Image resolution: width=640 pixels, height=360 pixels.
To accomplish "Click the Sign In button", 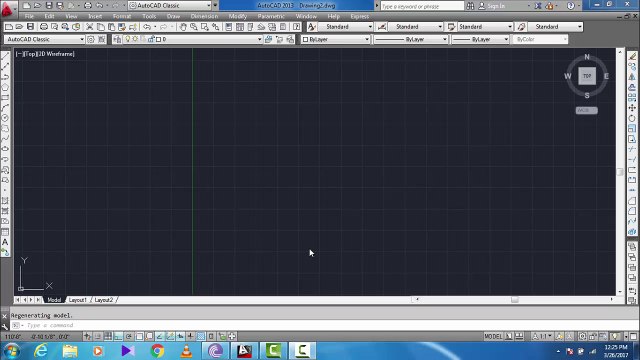I will click(x=492, y=6).
